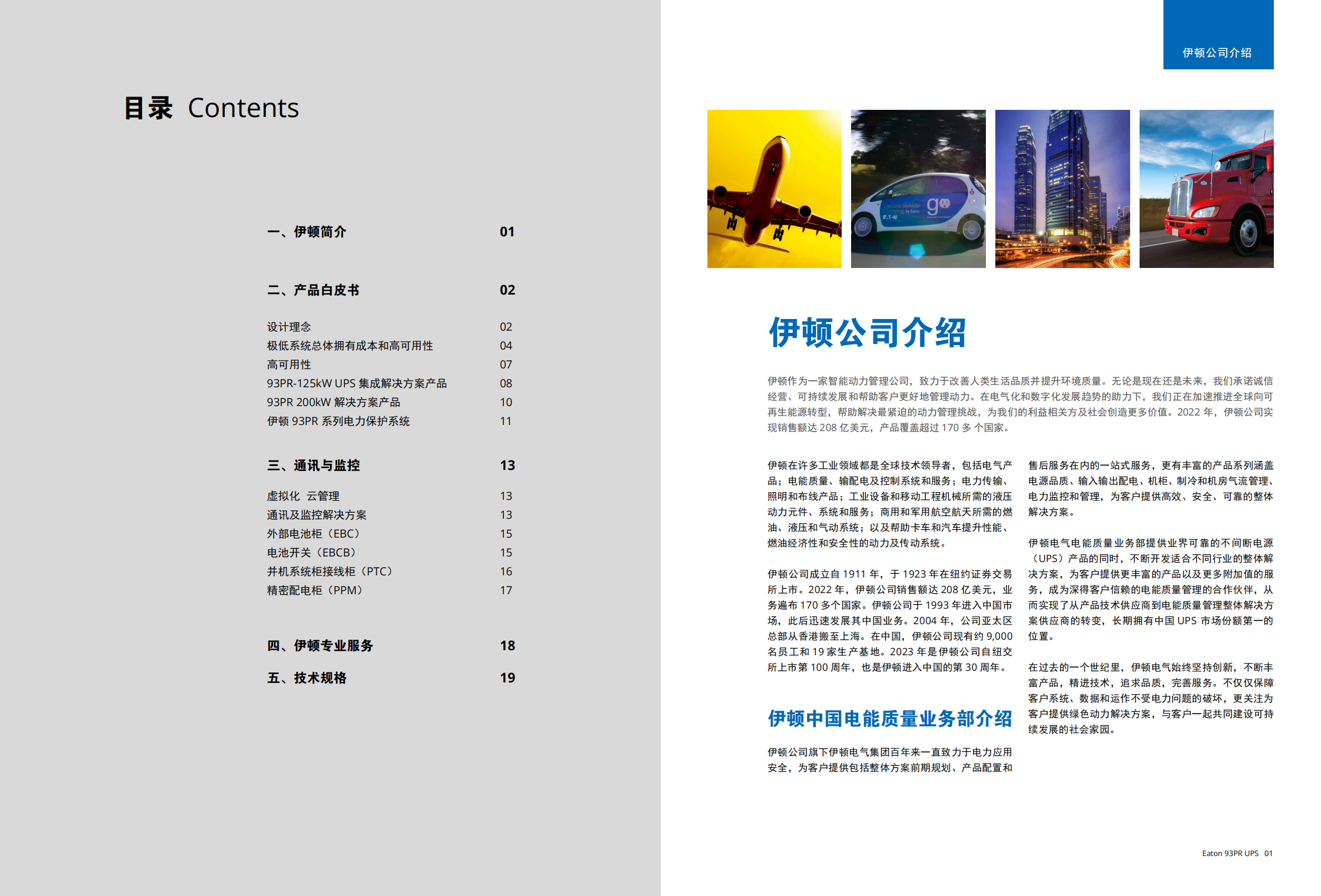Image resolution: width=1321 pixels, height=896 pixels.
Task: Click 极低系统总体拥有成本和高可用性 entry
Action: point(350,346)
